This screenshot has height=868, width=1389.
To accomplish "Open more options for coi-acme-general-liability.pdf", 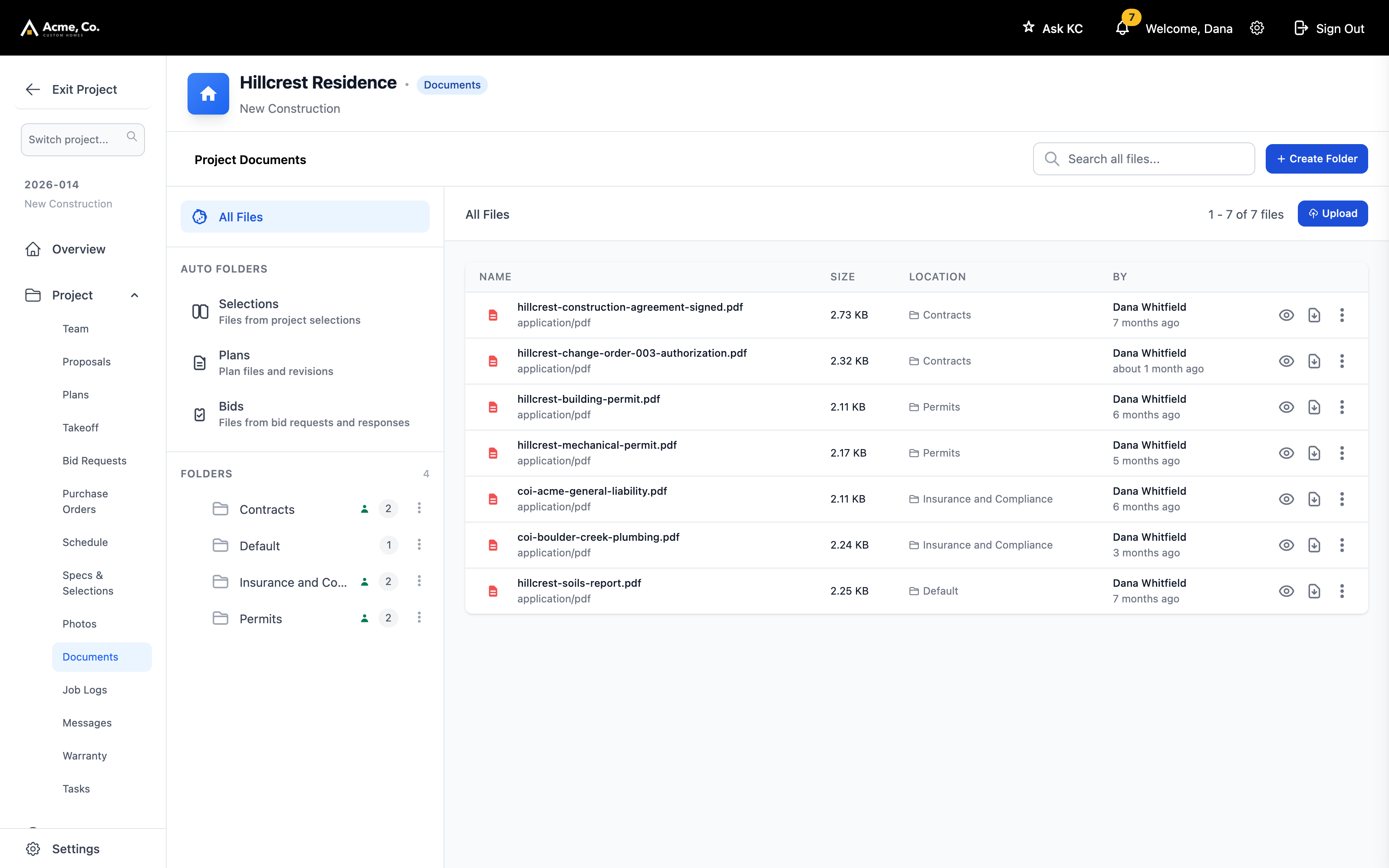I will coord(1342,499).
